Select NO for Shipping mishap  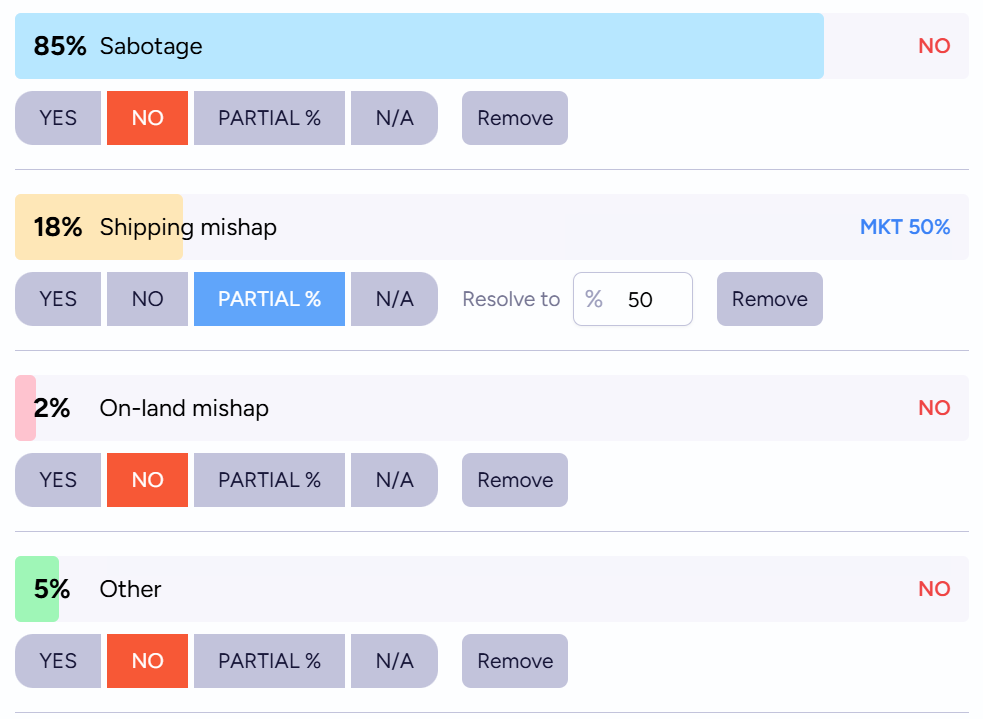point(147,299)
